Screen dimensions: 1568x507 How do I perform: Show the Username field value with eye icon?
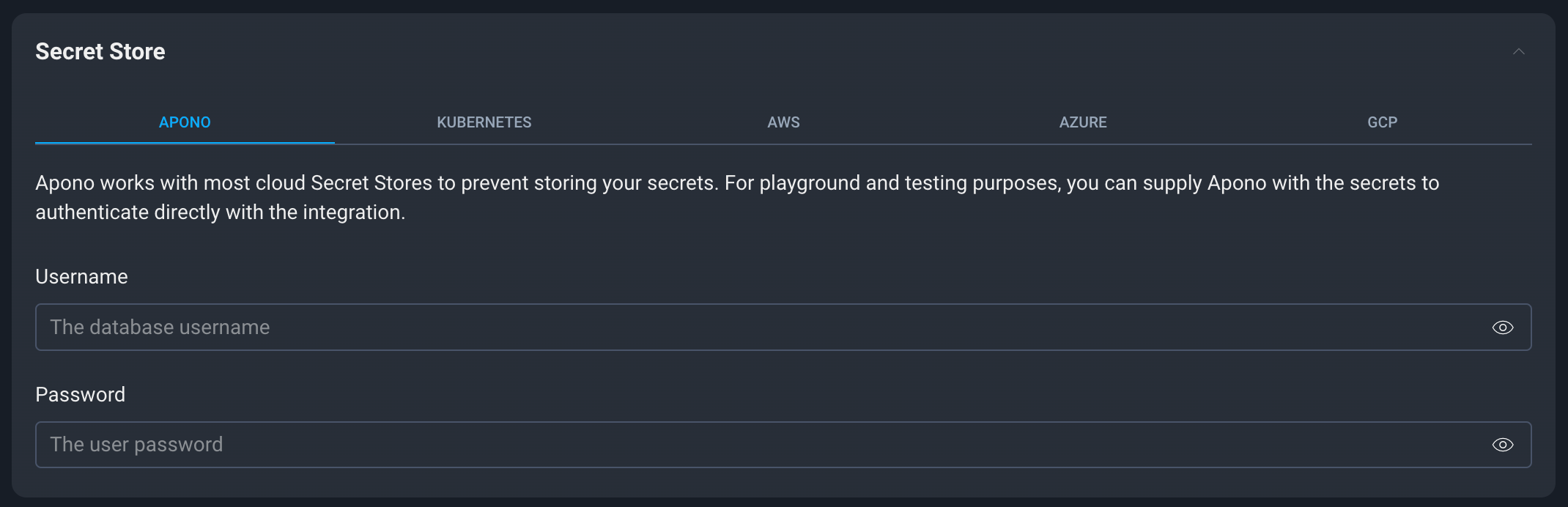pyautogui.click(x=1502, y=327)
